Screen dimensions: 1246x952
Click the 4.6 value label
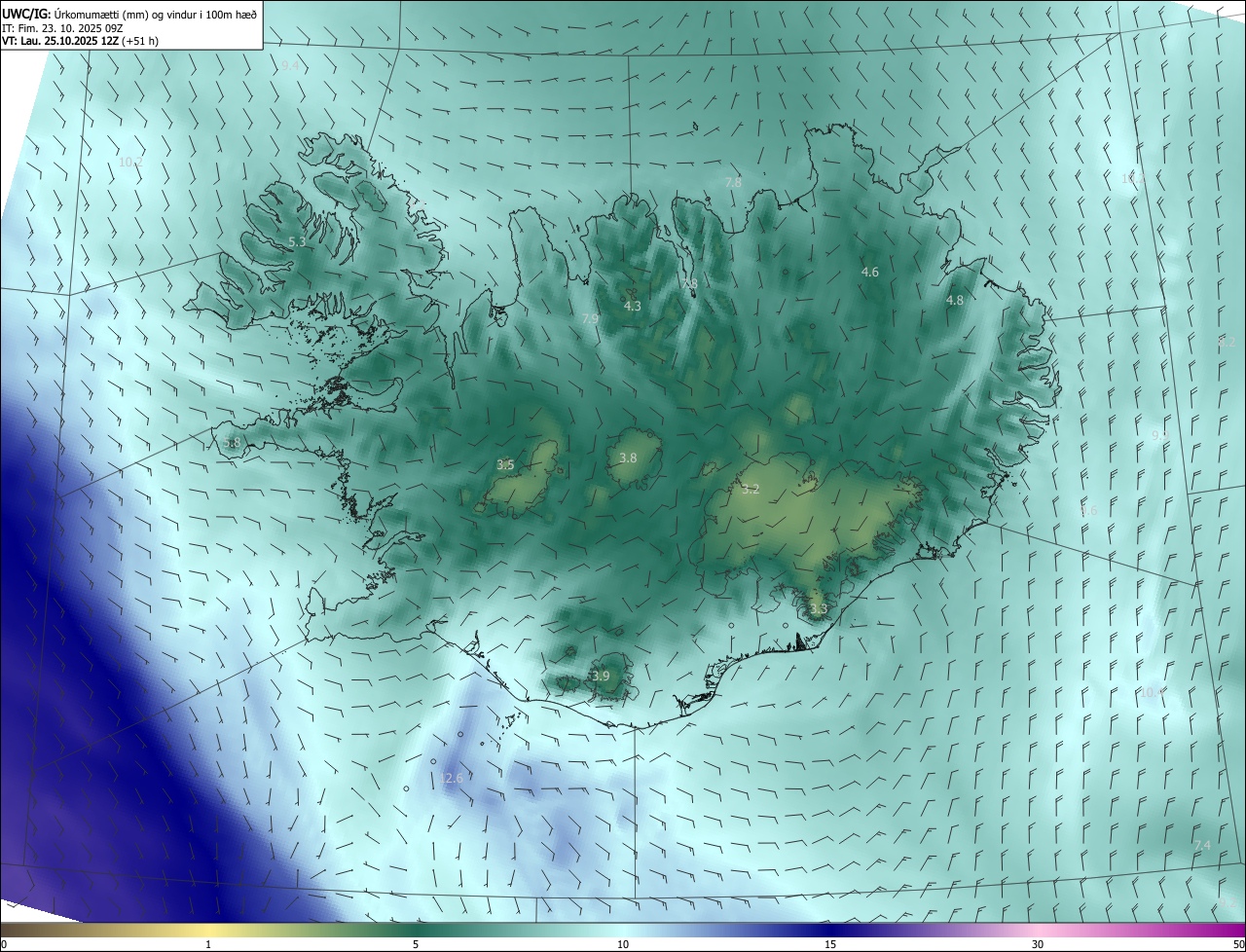point(870,273)
